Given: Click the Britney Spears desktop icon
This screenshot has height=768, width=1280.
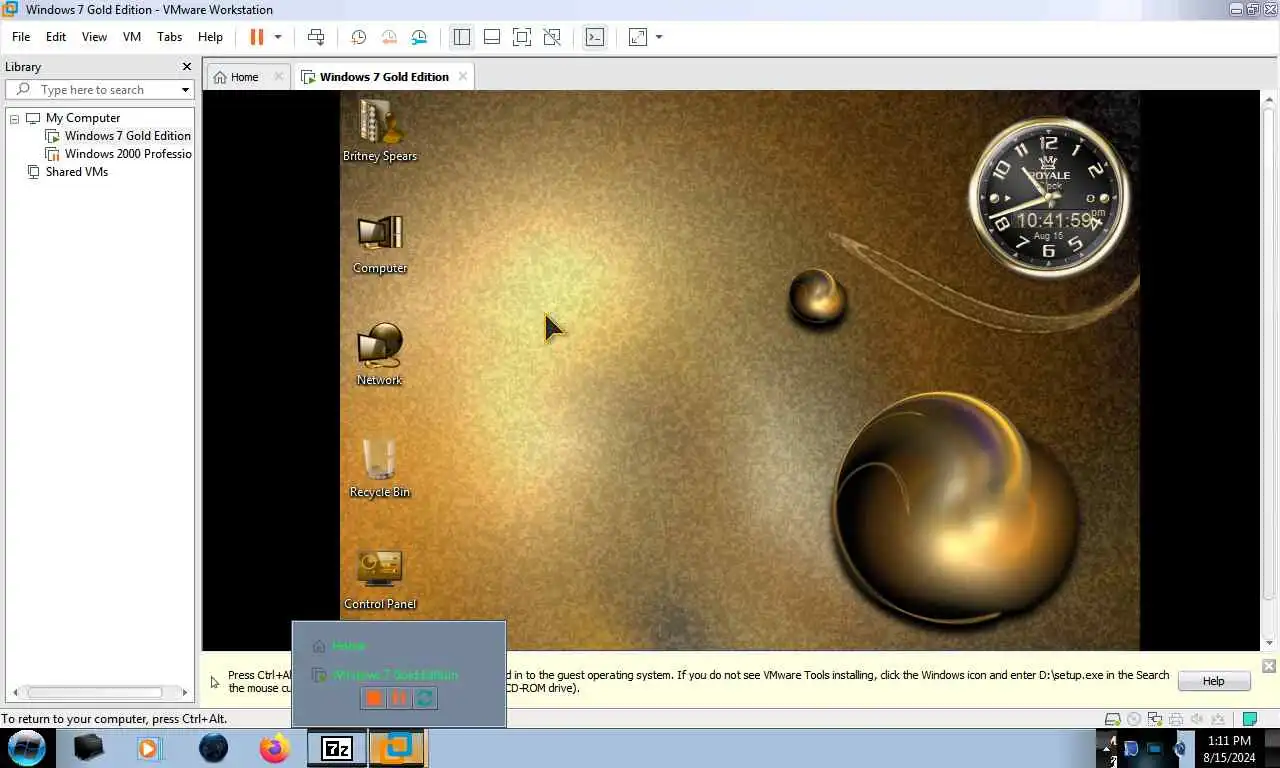Looking at the screenshot, I should pos(380,131).
